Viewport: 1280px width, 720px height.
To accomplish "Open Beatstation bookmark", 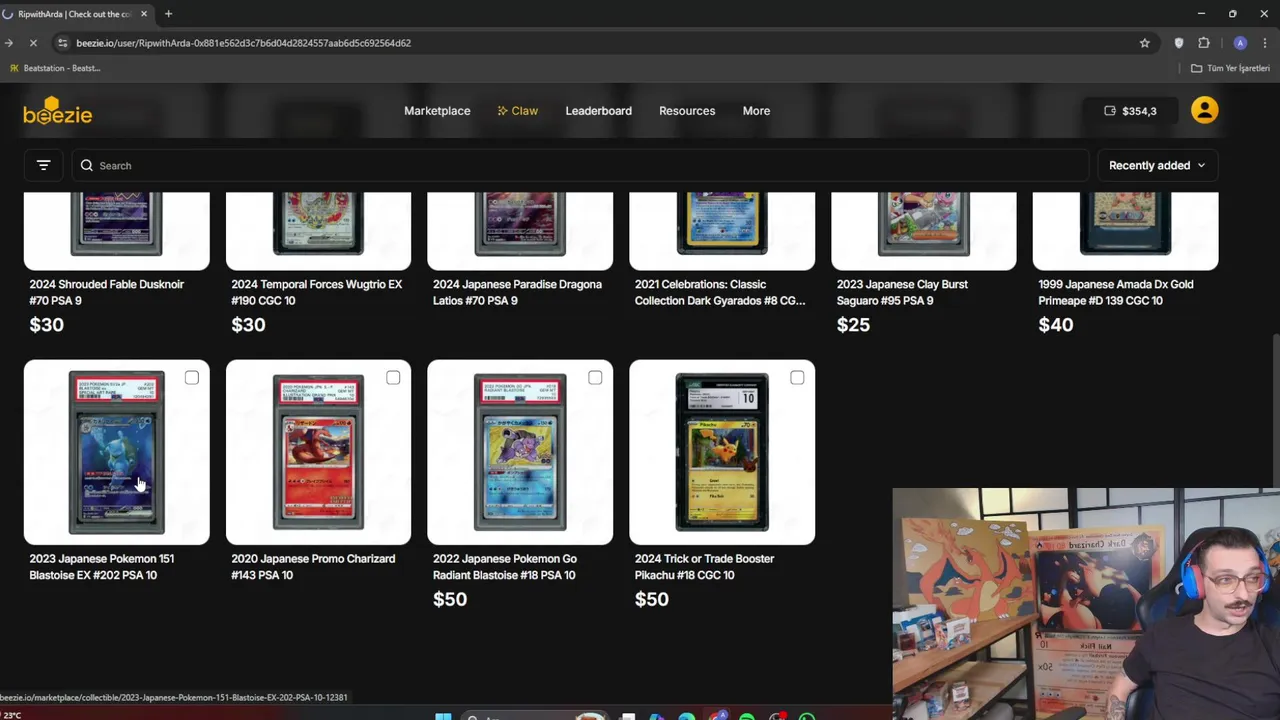I will pyautogui.click(x=55, y=68).
